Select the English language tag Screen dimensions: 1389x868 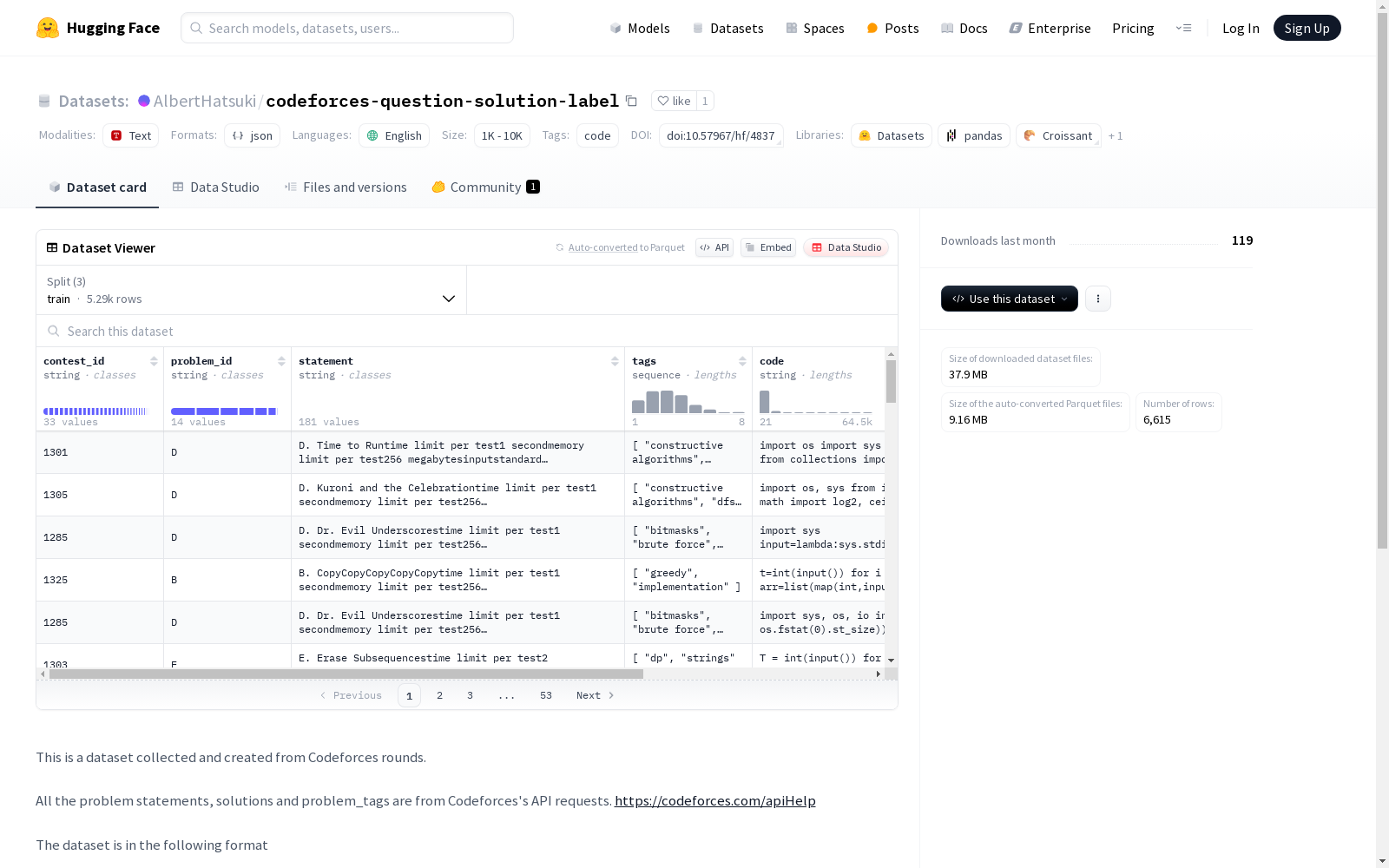click(394, 135)
